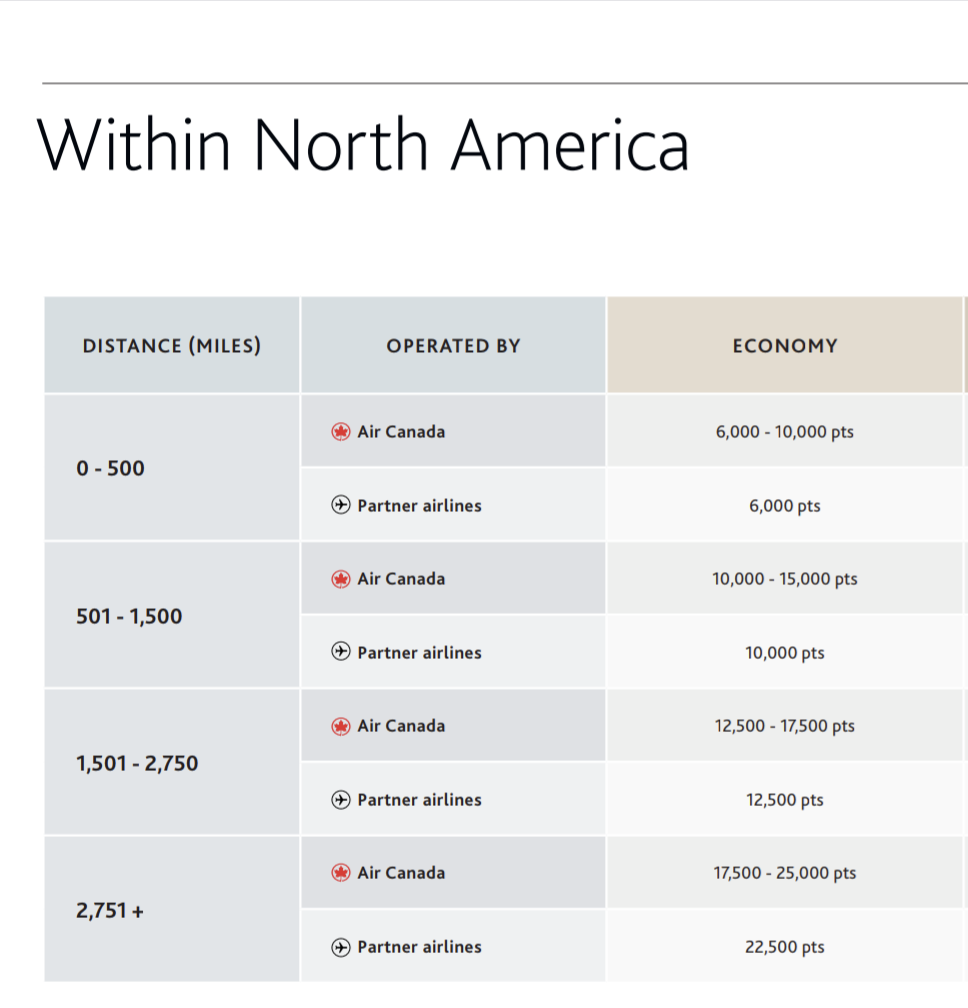Select the Partner airlines plane icon for 2,751 + miles

coord(341,947)
